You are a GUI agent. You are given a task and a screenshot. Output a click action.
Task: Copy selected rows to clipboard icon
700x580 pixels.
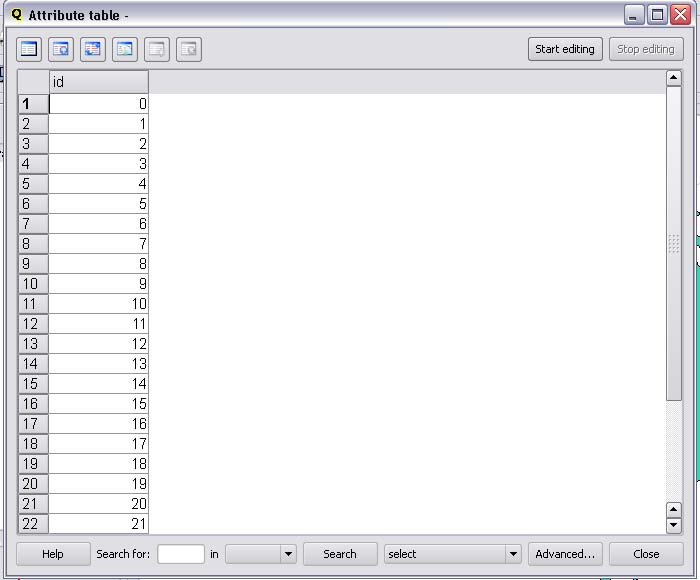coord(125,49)
